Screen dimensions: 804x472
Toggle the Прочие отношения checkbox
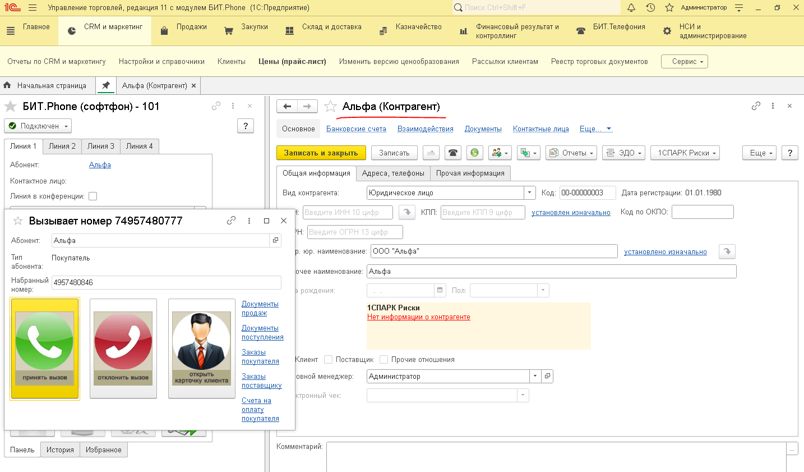(384, 360)
